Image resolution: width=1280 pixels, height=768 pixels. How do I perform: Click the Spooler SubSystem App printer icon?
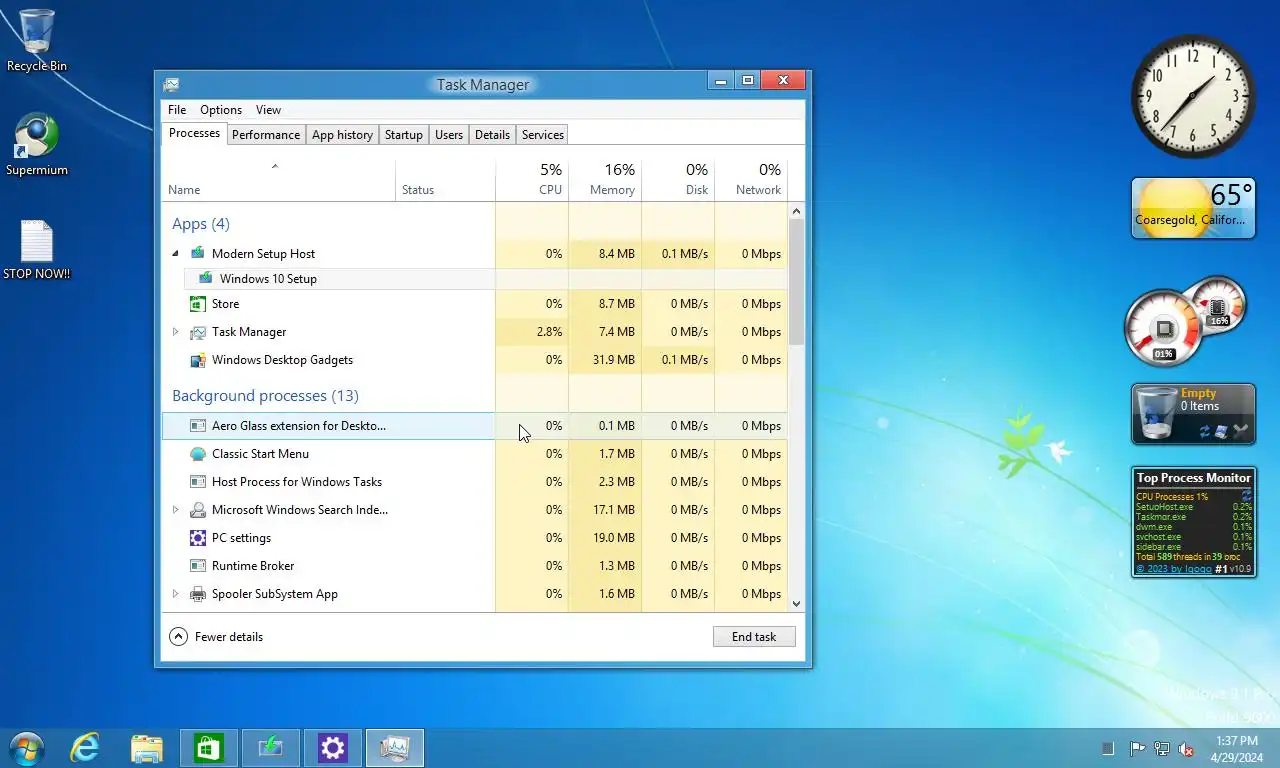(198, 593)
